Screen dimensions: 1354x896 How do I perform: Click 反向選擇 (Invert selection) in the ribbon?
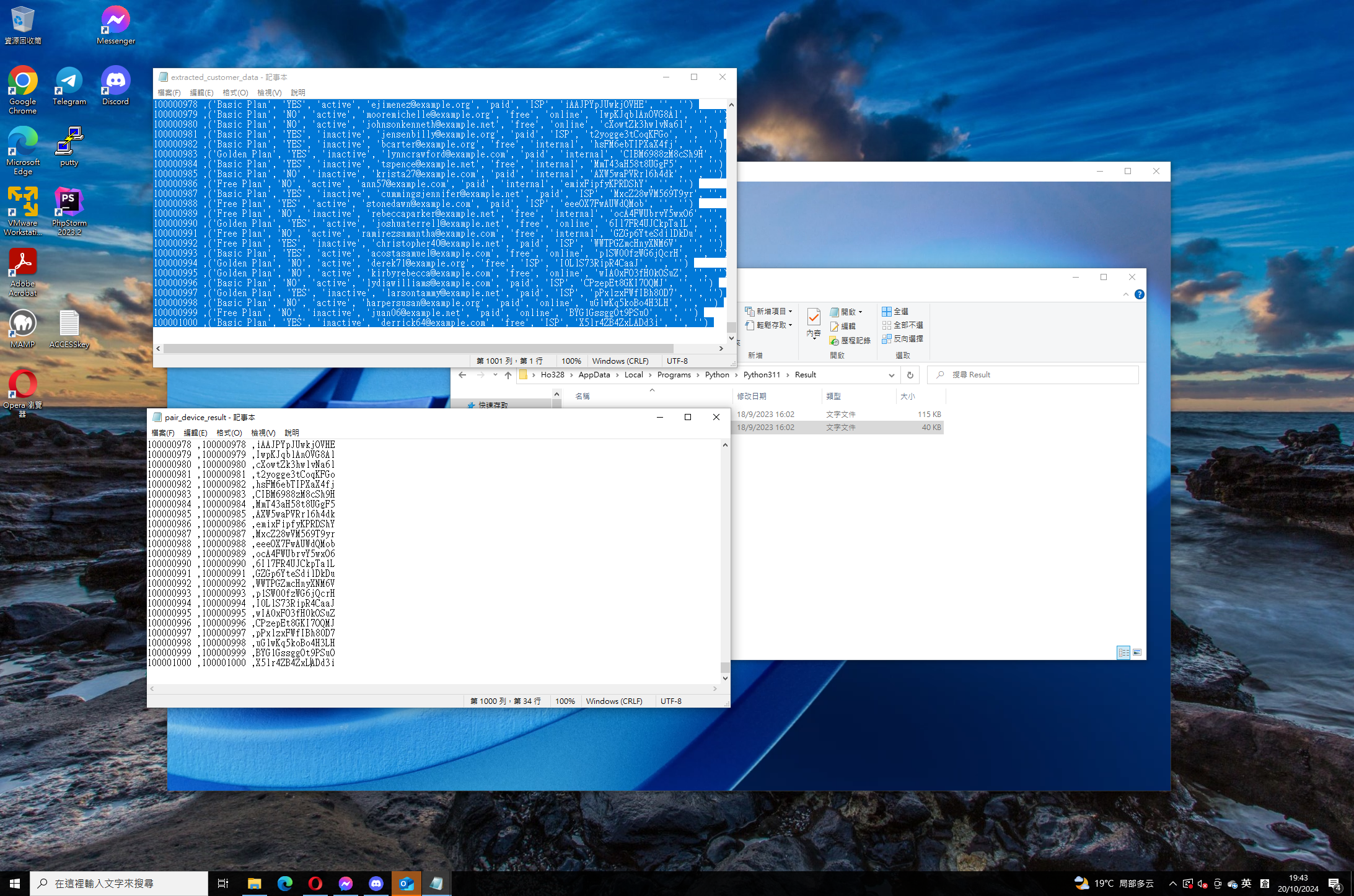pos(902,339)
